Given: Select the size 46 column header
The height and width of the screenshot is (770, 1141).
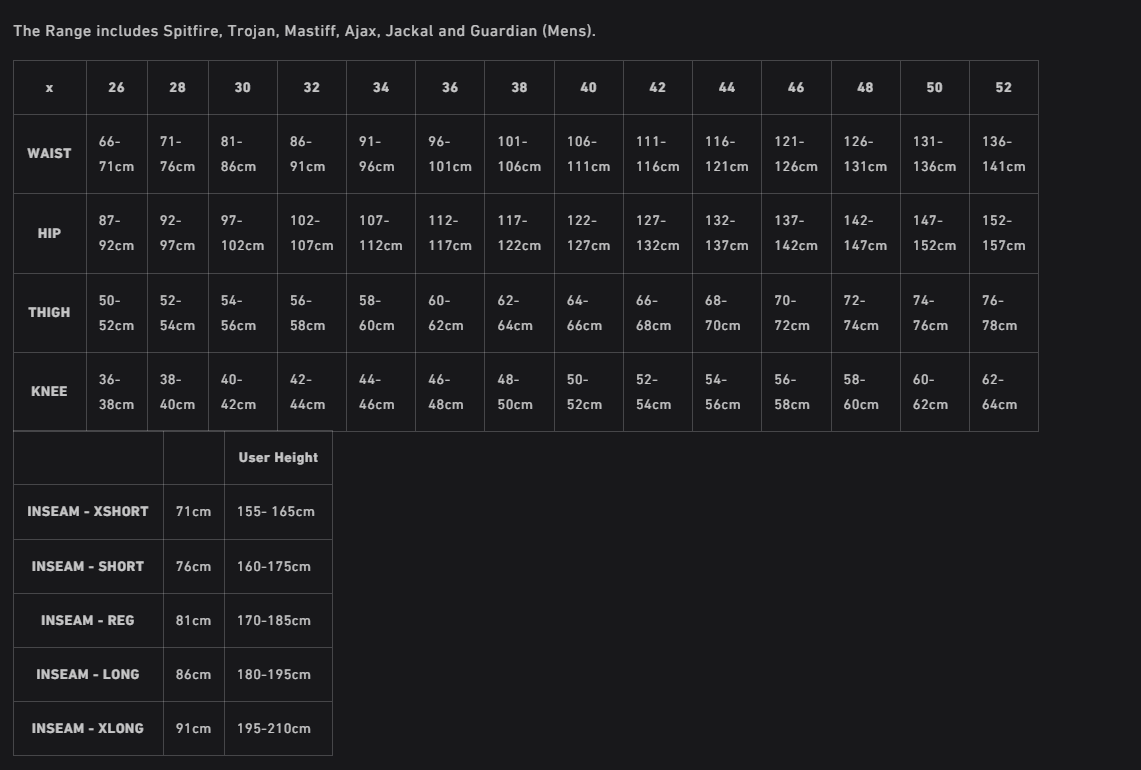Looking at the screenshot, I should click(796, 87).
